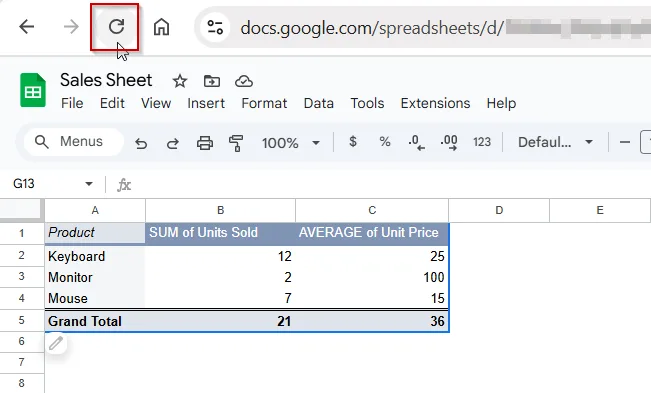The image size is (651, 393).
Task: Click the Google Sheets home logo
Action: point(33,90)
